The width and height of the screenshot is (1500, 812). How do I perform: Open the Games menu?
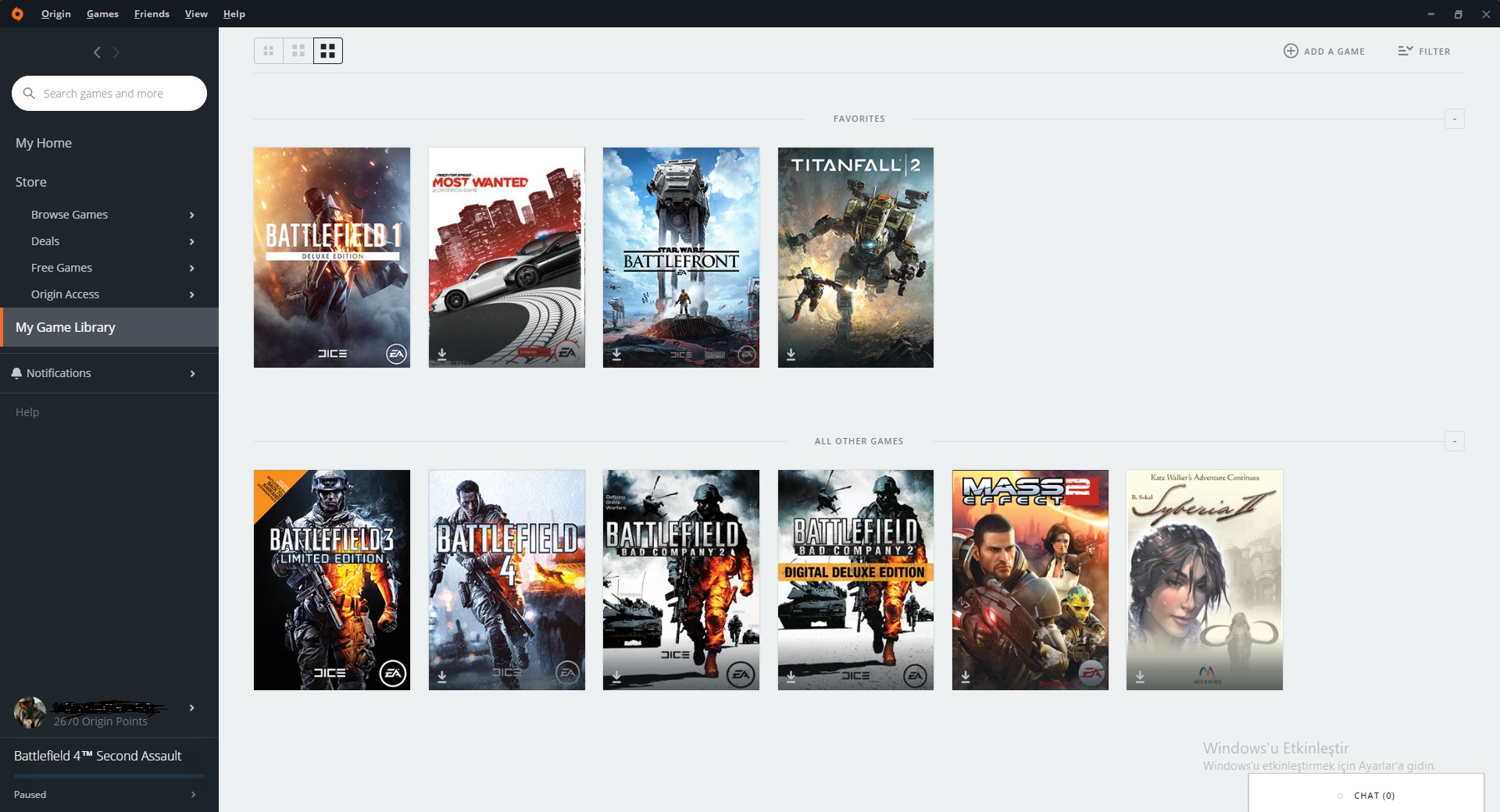point(102,13)
